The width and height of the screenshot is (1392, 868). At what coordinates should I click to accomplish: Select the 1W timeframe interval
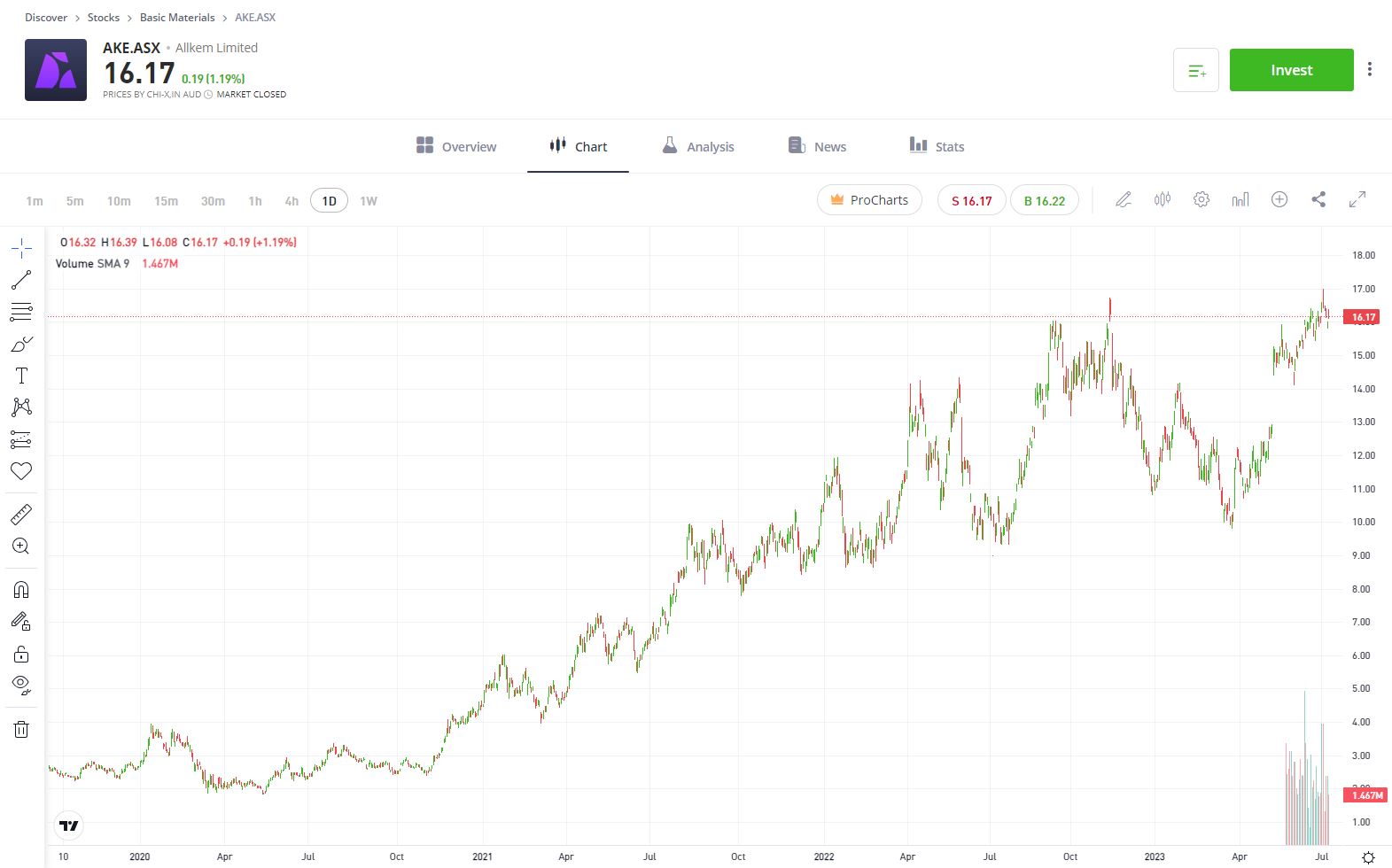click(x=369, y=201)
